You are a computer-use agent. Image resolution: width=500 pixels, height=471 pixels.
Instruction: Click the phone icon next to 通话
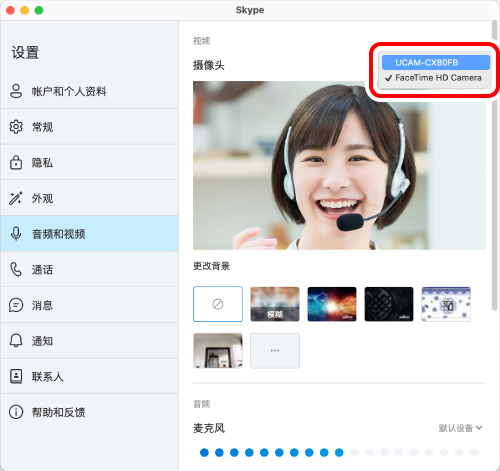pyautogui.click(x=16, y=269)
